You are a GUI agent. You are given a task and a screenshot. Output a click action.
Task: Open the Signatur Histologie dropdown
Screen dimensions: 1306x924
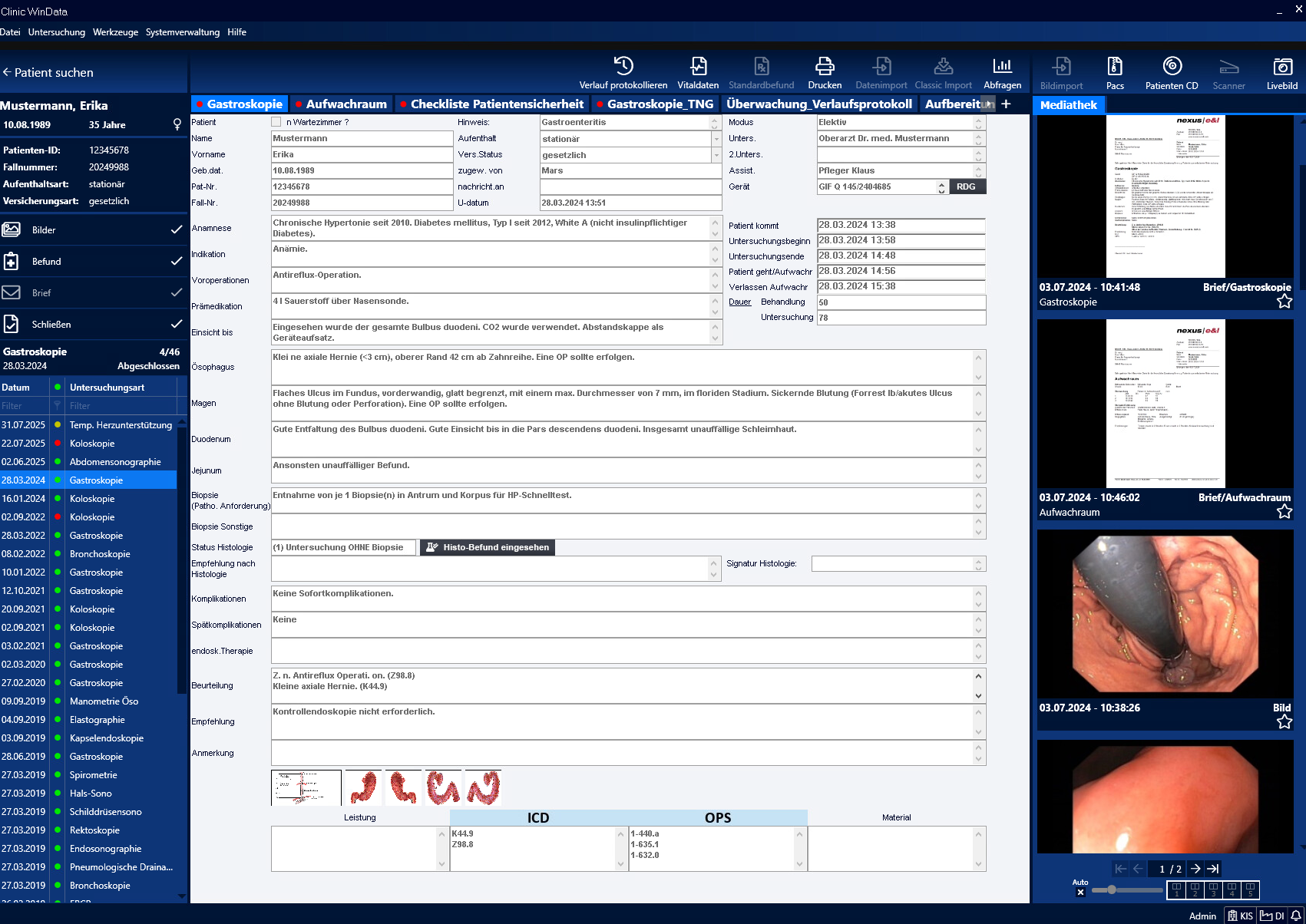(978, 564)
